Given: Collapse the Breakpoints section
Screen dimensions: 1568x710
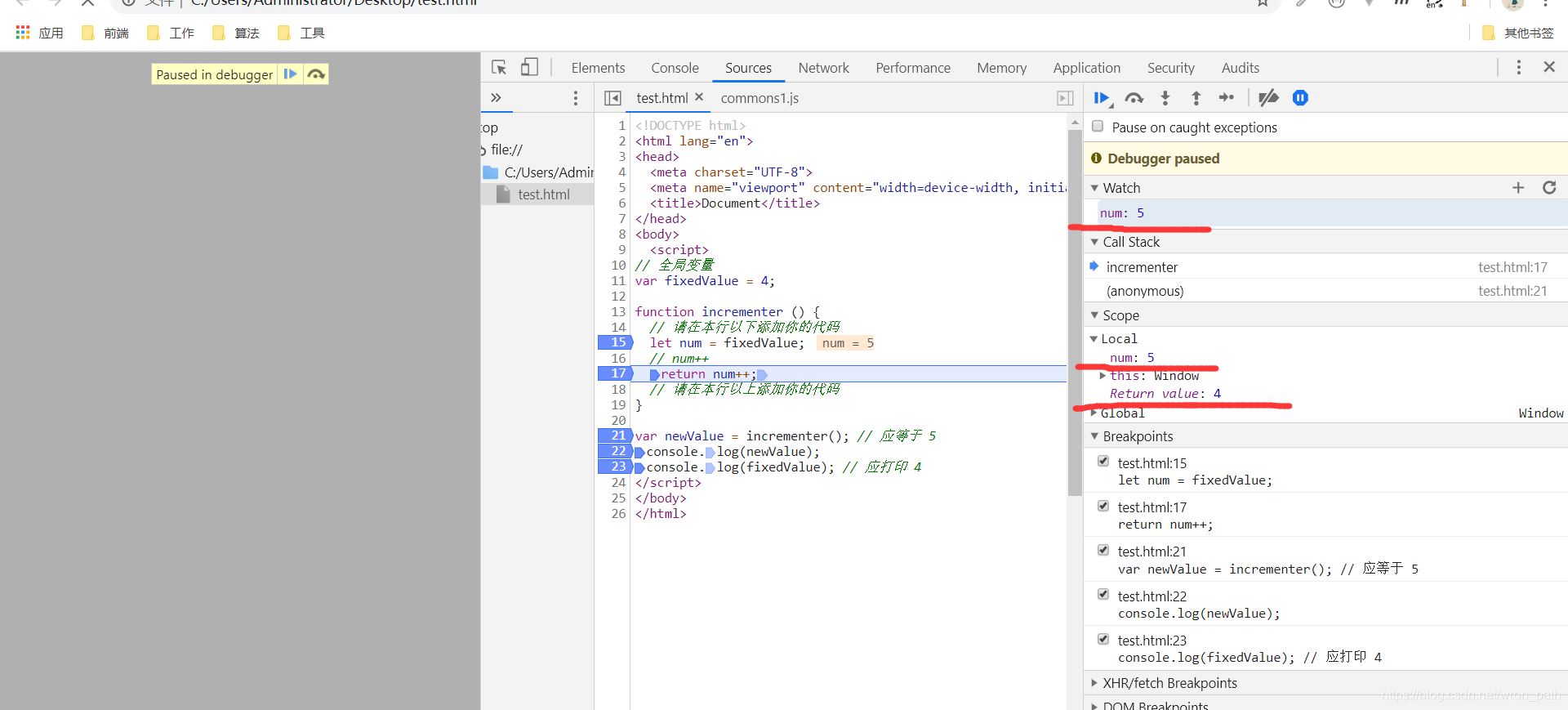Looking at the screenshot, I should pos(1094,436).
